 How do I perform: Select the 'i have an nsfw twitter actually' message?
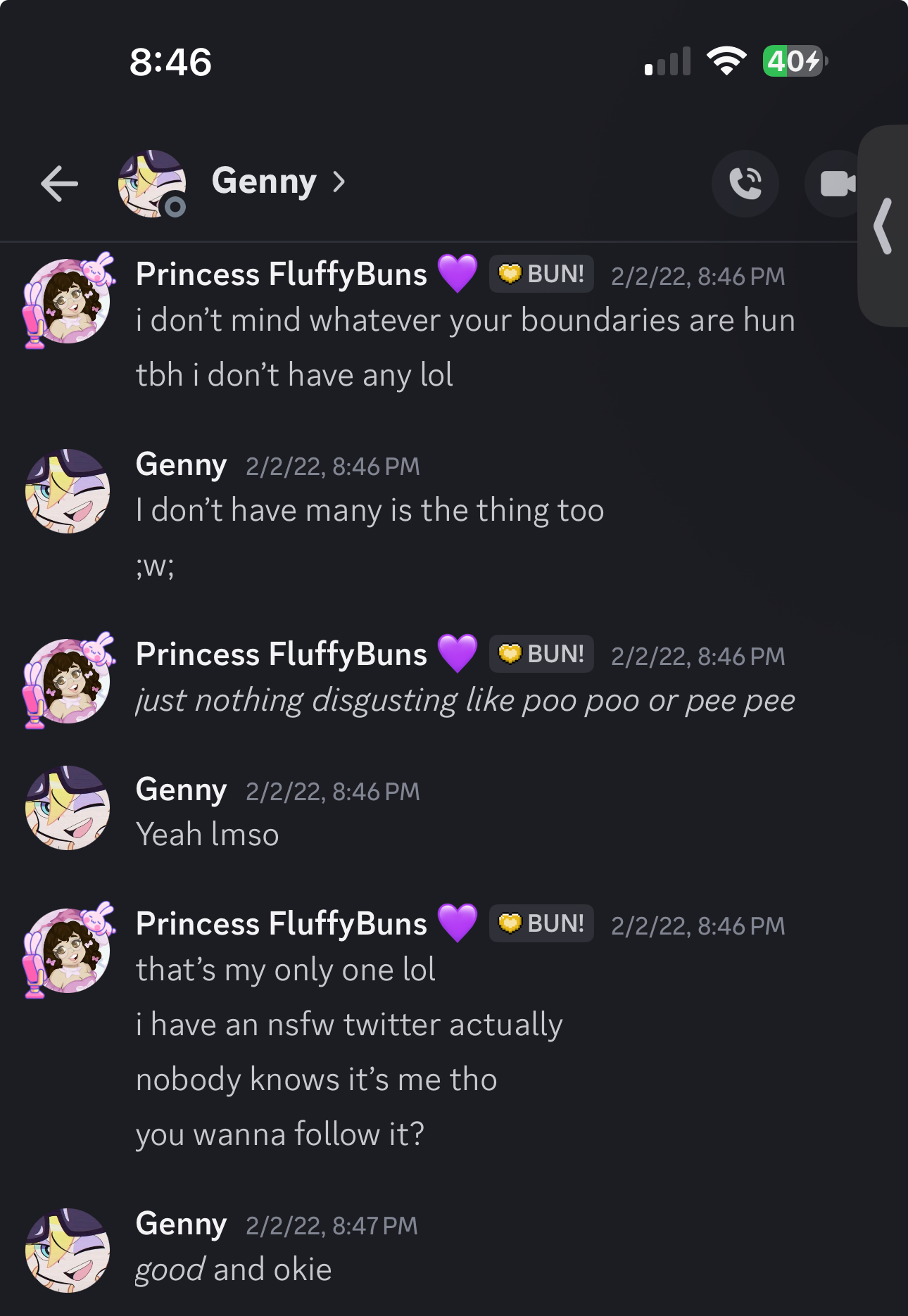point(349,1025)
